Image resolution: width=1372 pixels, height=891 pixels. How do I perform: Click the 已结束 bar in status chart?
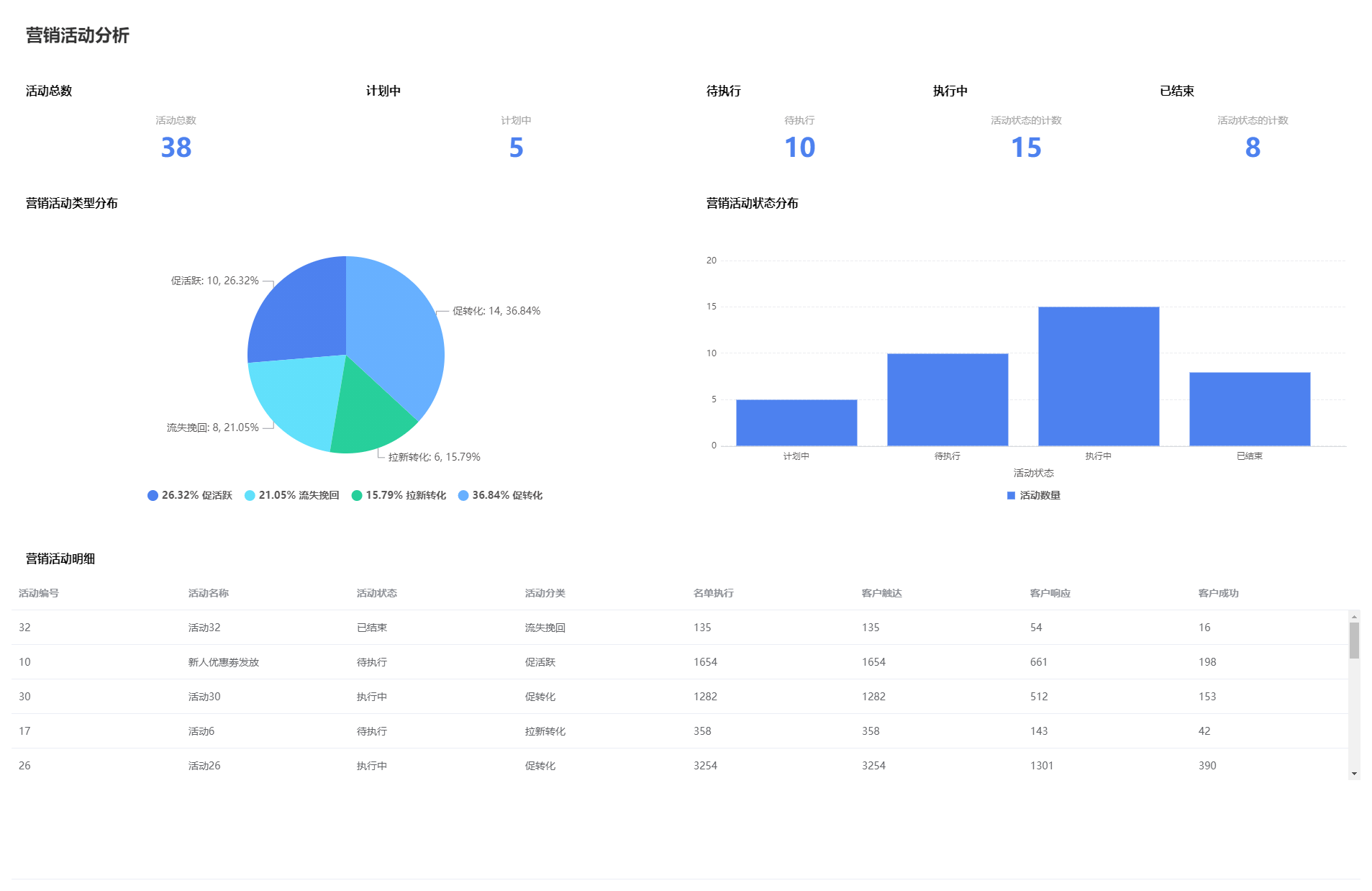click(1249, 409)
